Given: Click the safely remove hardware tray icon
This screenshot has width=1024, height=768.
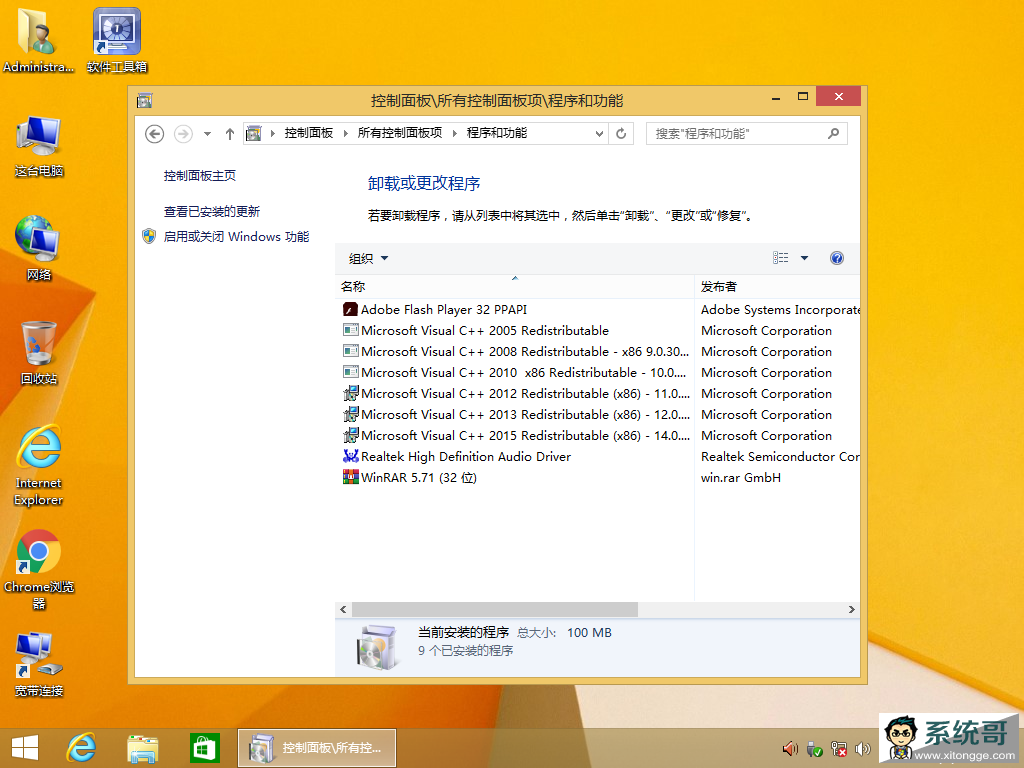Looking at the screenshot, I should click(x=814, y=749).
